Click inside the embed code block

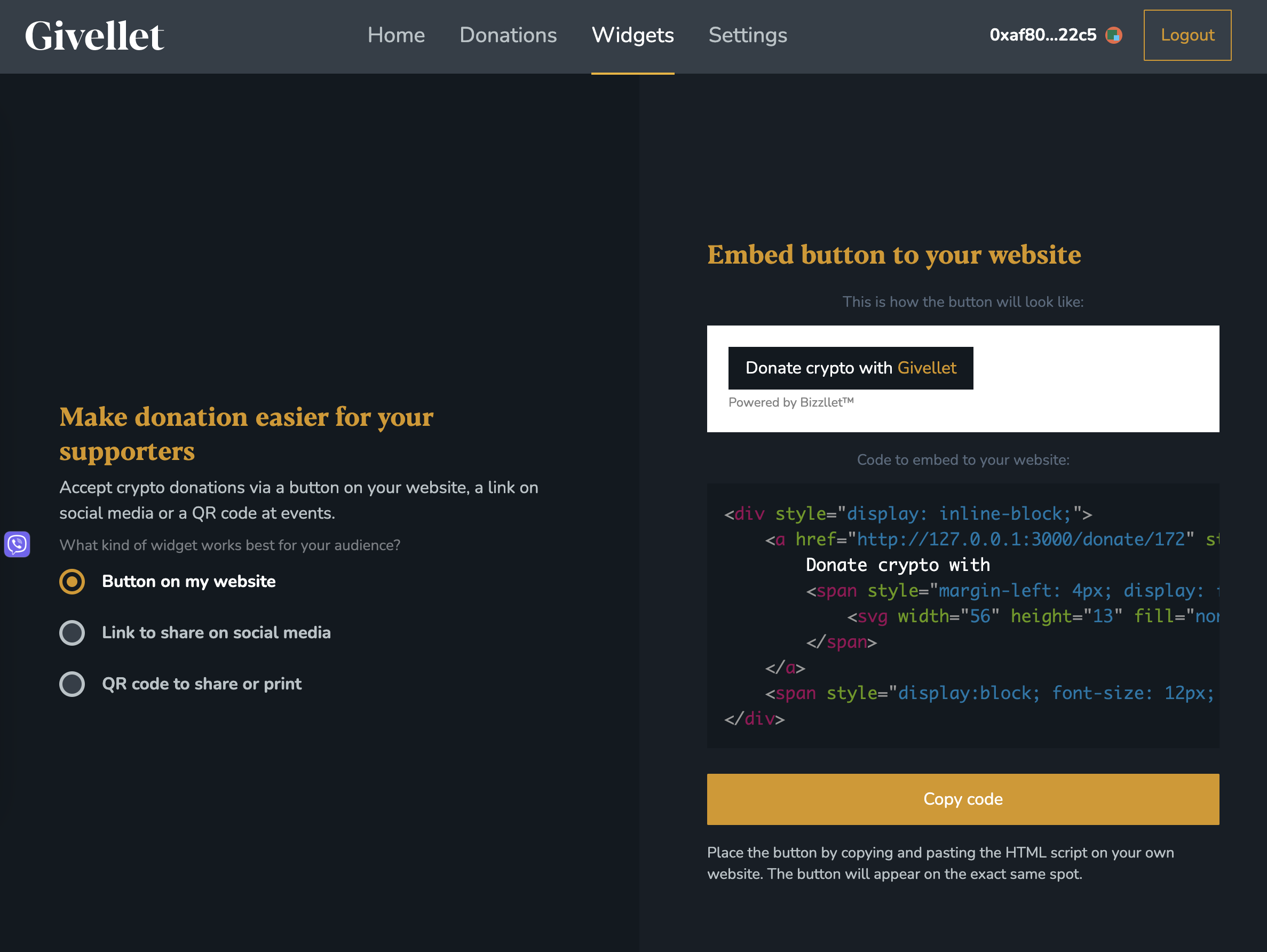click(962, 616)
